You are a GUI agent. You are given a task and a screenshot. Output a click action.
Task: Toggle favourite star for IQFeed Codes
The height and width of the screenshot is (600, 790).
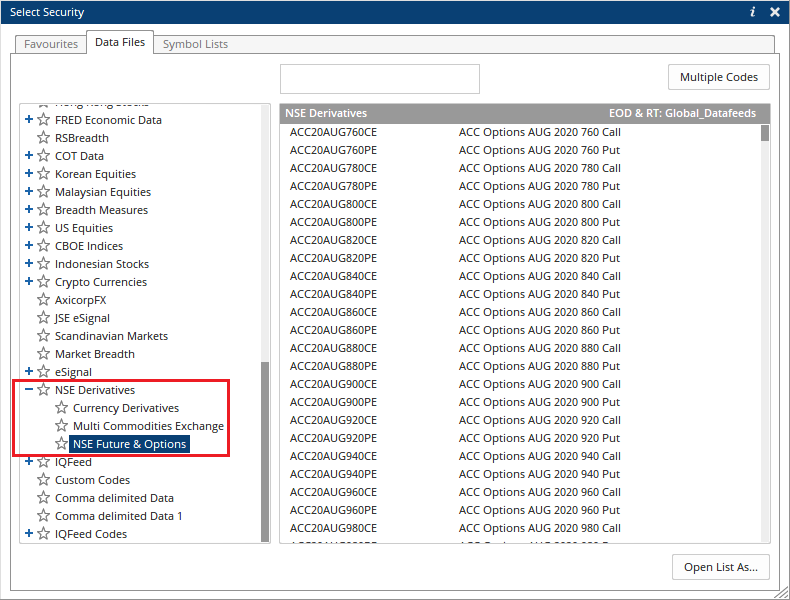[44, 534]
